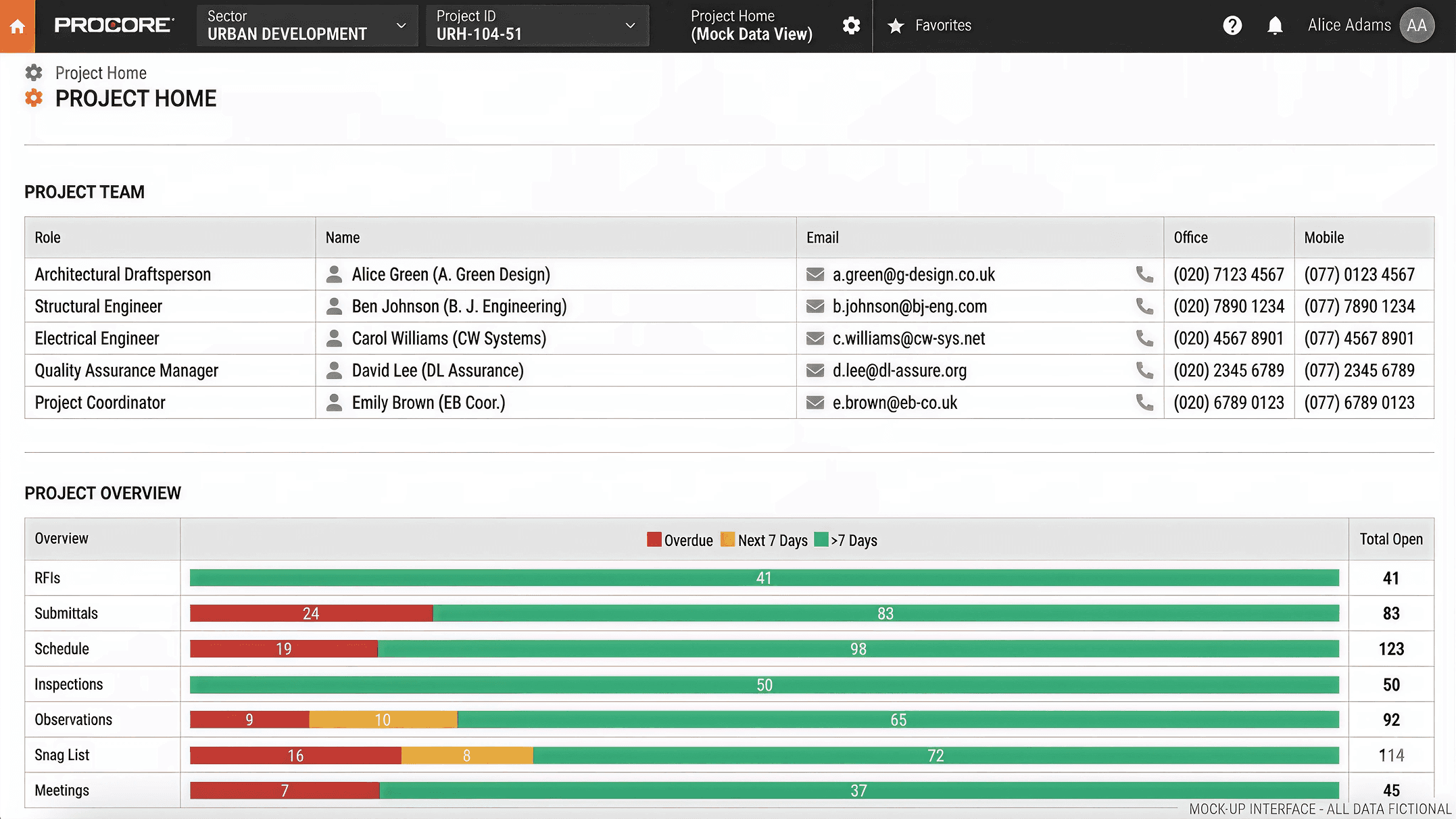This screenshot has width=1456, height=819.
Task: Click the Next 7 Days orange legend swatch
Action: 727,539
